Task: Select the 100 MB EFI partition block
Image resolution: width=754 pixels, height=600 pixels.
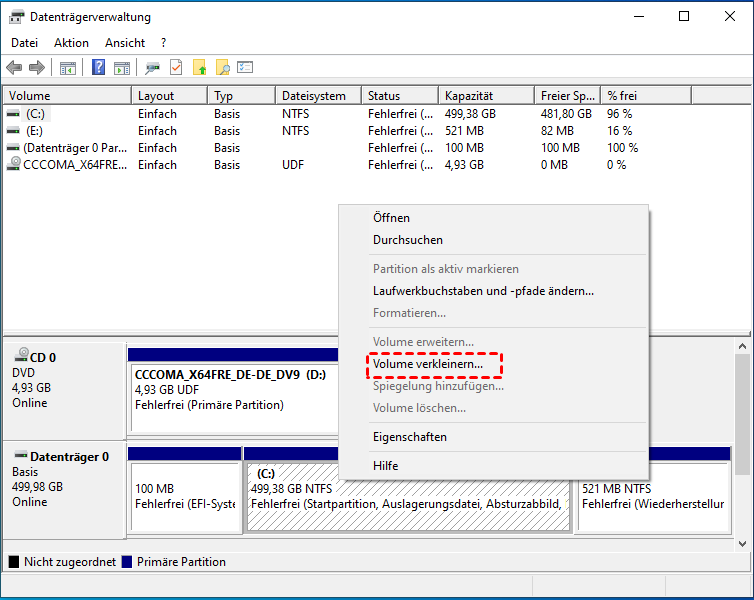Action: coord(185,496)
